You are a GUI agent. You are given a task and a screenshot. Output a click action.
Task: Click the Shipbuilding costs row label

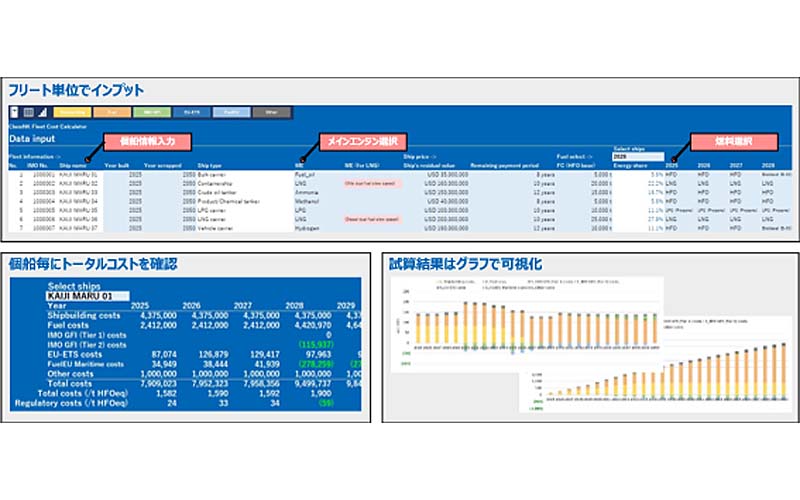84,315
